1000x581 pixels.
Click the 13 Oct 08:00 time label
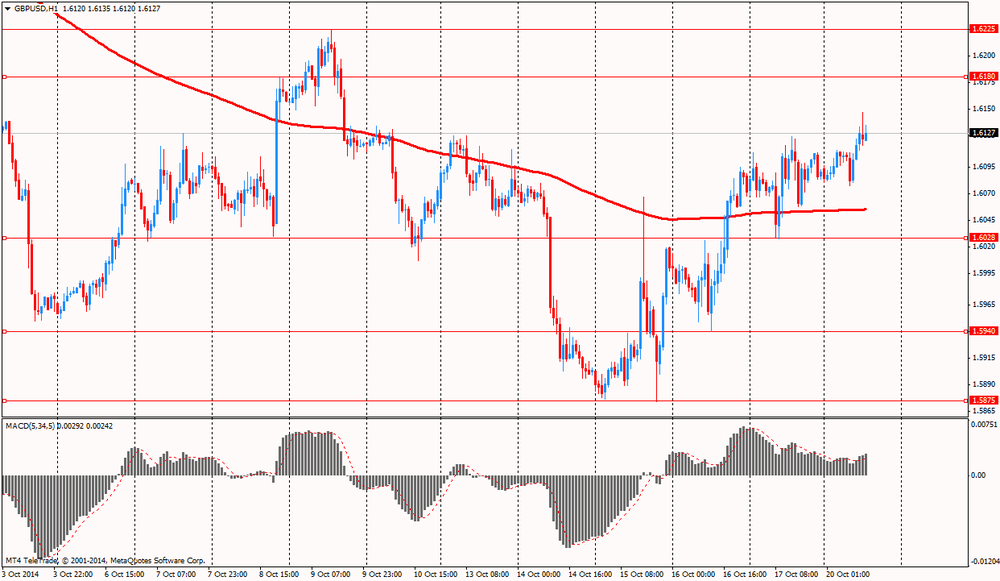click(488, 574)
